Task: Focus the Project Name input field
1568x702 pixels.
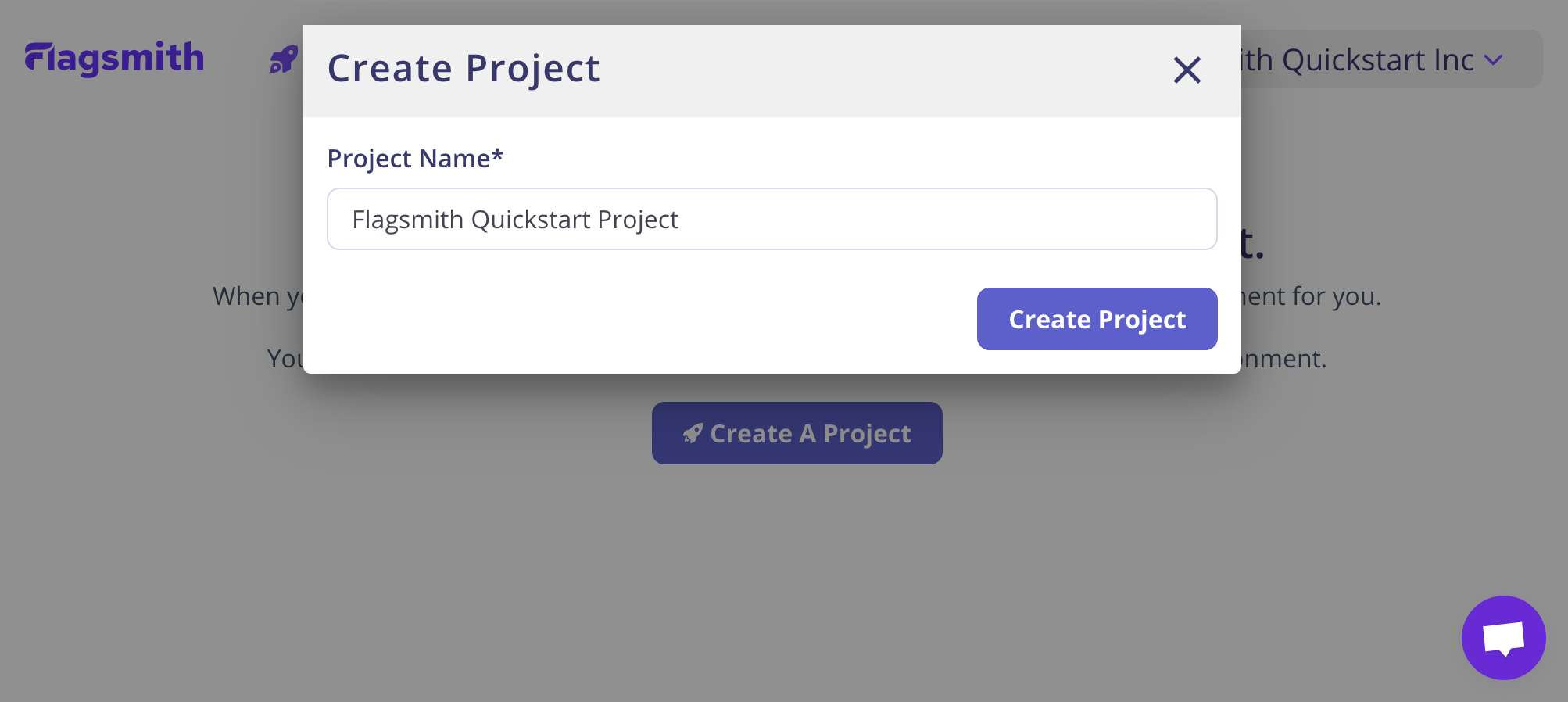Action: pyautogui.click(x=771, y=219)
